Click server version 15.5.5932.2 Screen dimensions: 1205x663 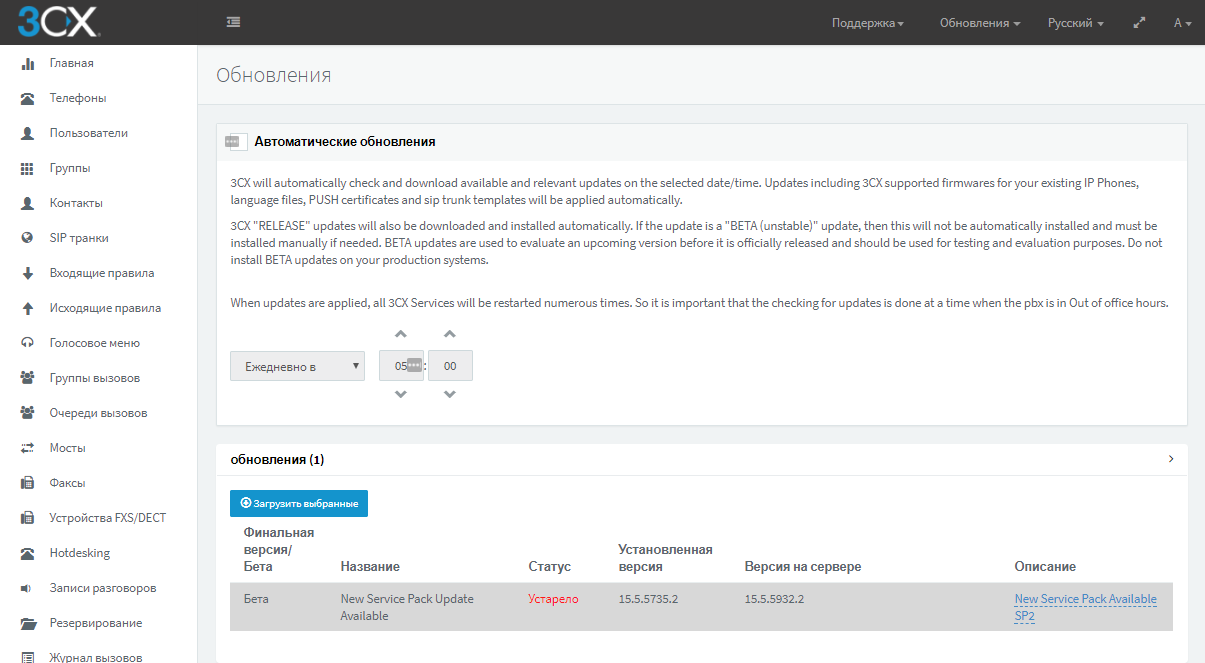tap(775, 599)
